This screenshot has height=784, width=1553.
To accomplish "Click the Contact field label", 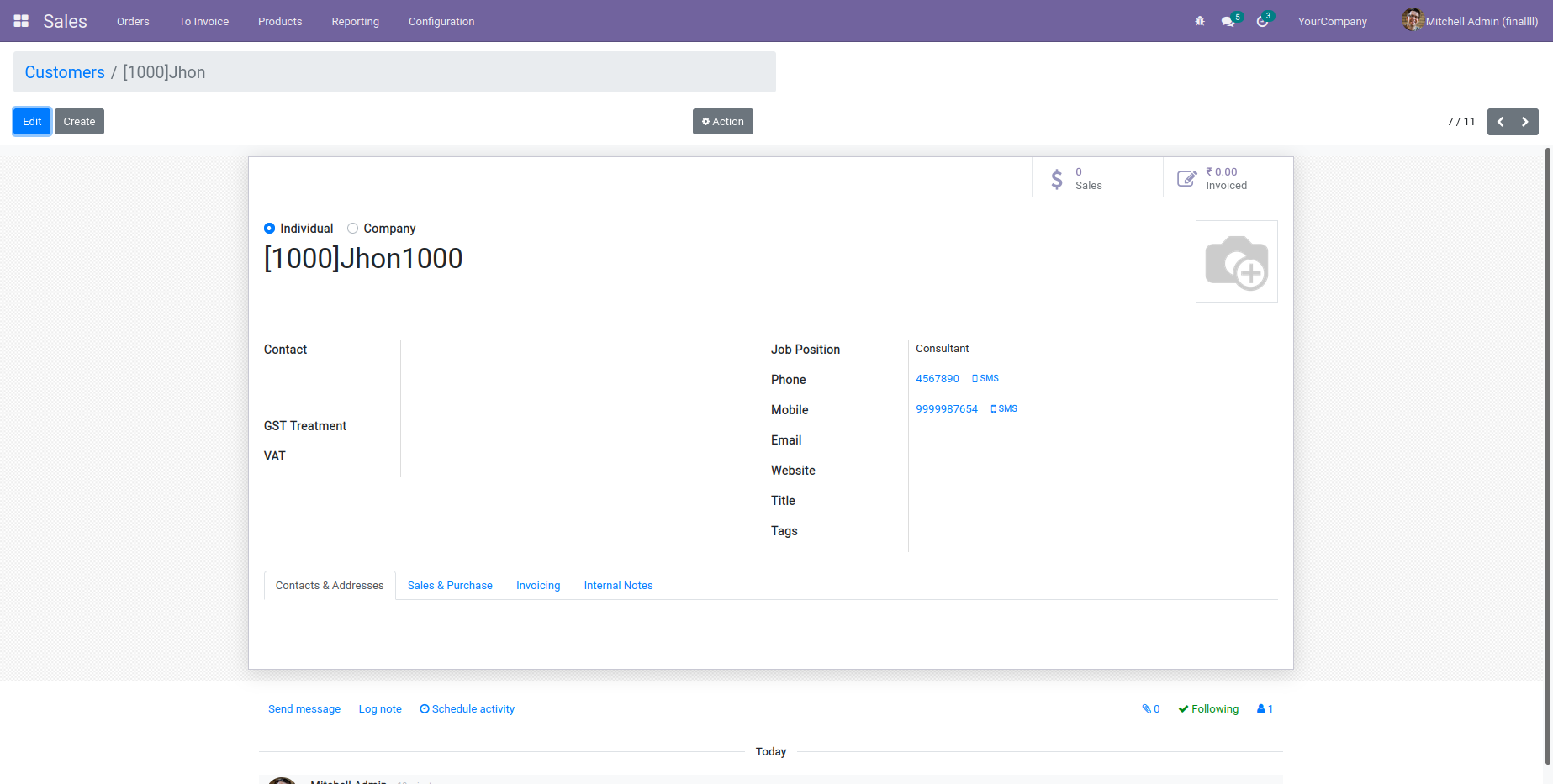I will click(x=285, y=350).
